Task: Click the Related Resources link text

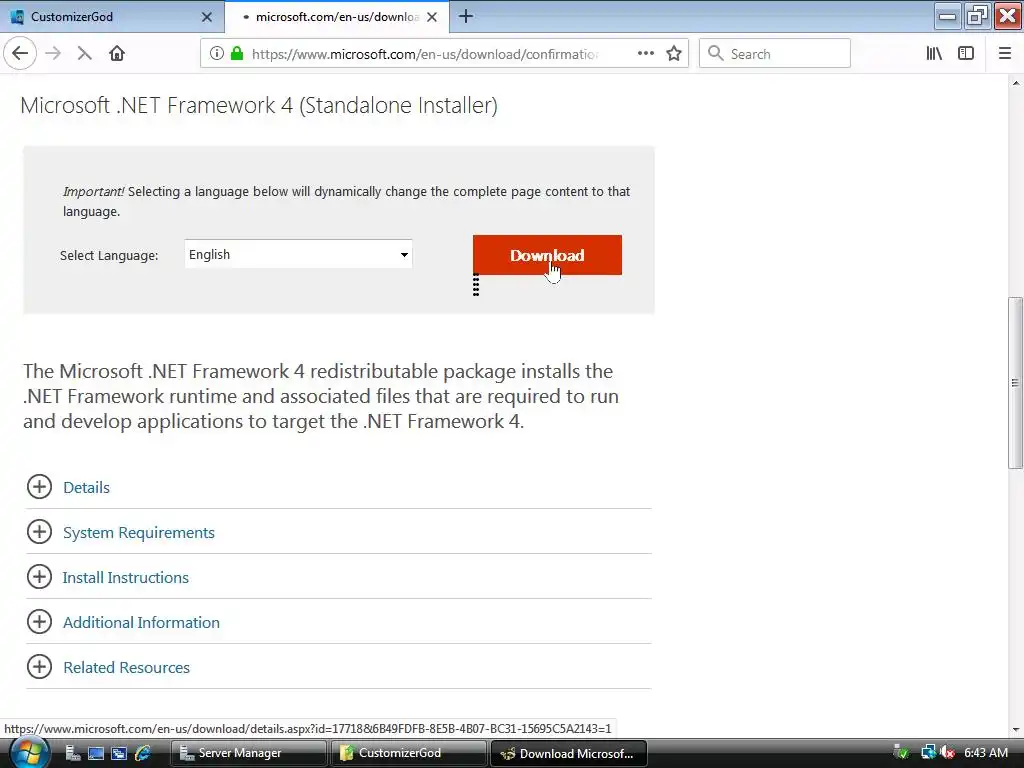Action: 126,668
